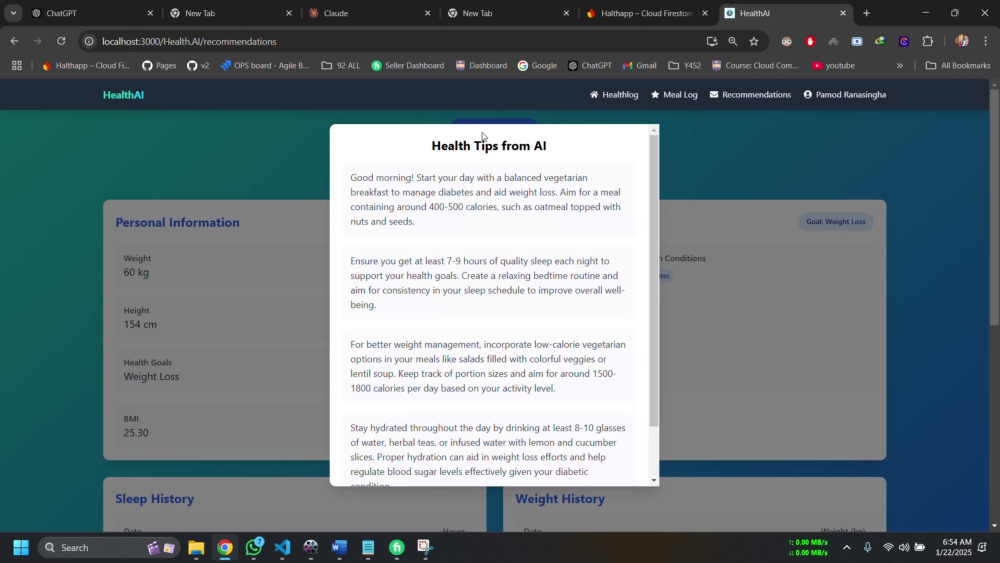
Task: Open the youtube bookmark
Action: coord(834,66)
